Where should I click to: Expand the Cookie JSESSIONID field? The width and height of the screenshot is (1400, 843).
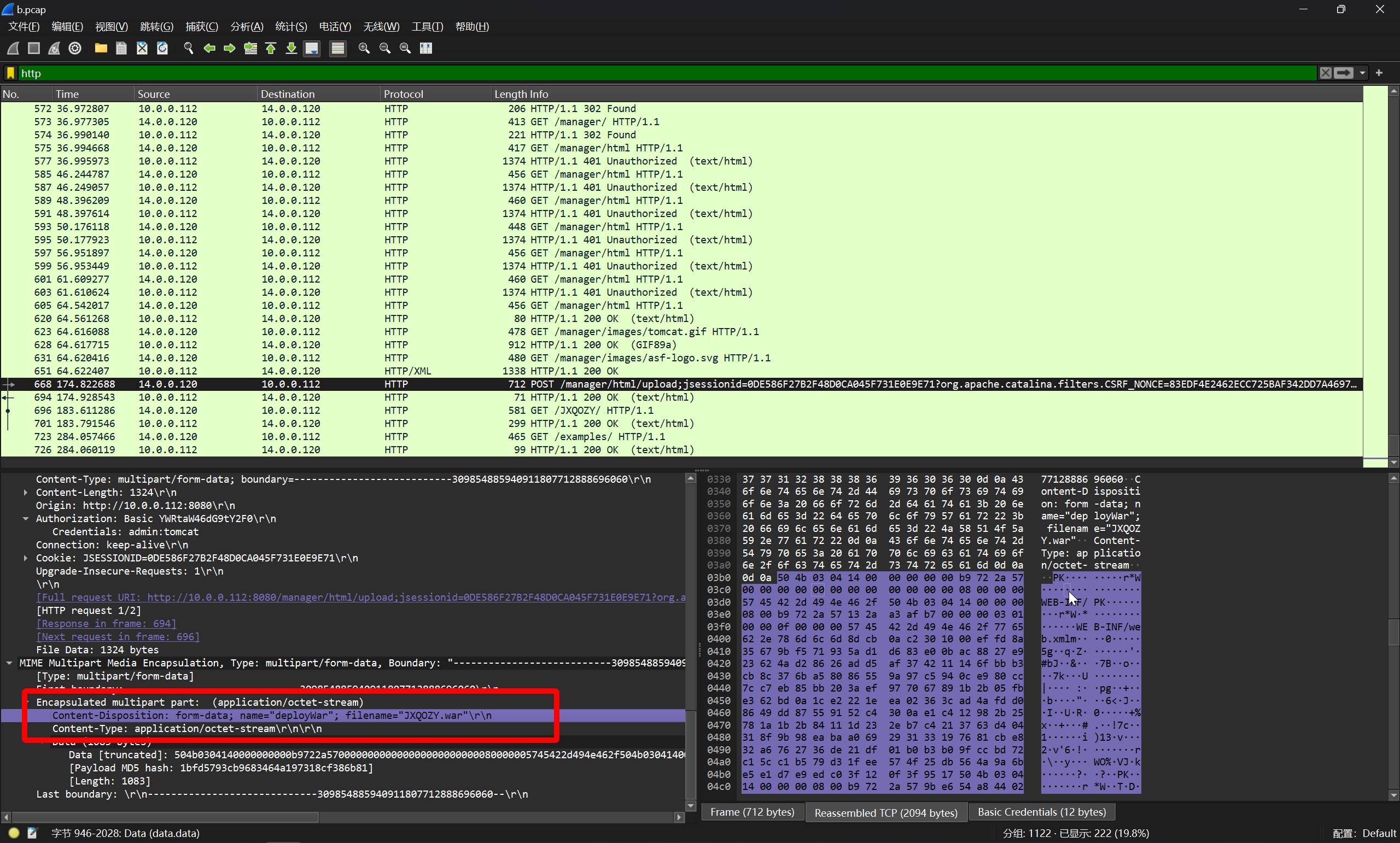pos(26,558)
